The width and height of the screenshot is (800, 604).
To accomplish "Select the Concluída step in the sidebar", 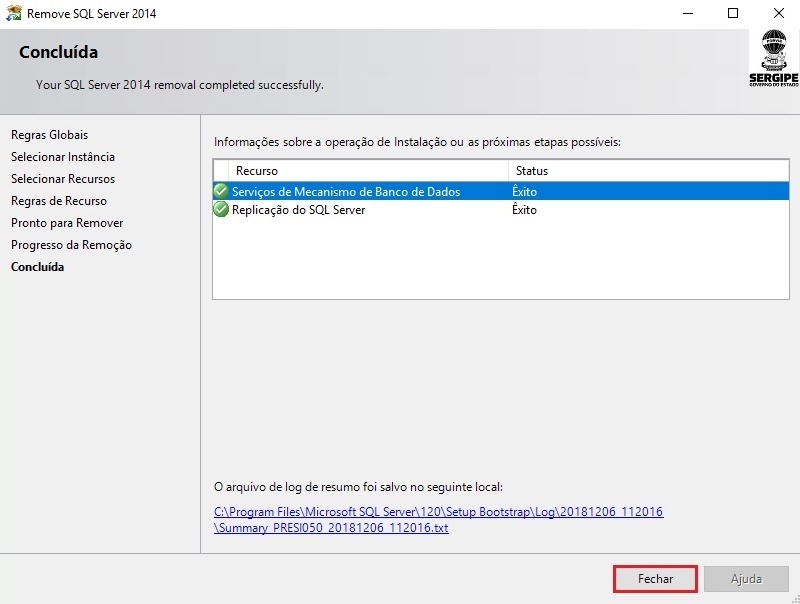I will 37,267.
